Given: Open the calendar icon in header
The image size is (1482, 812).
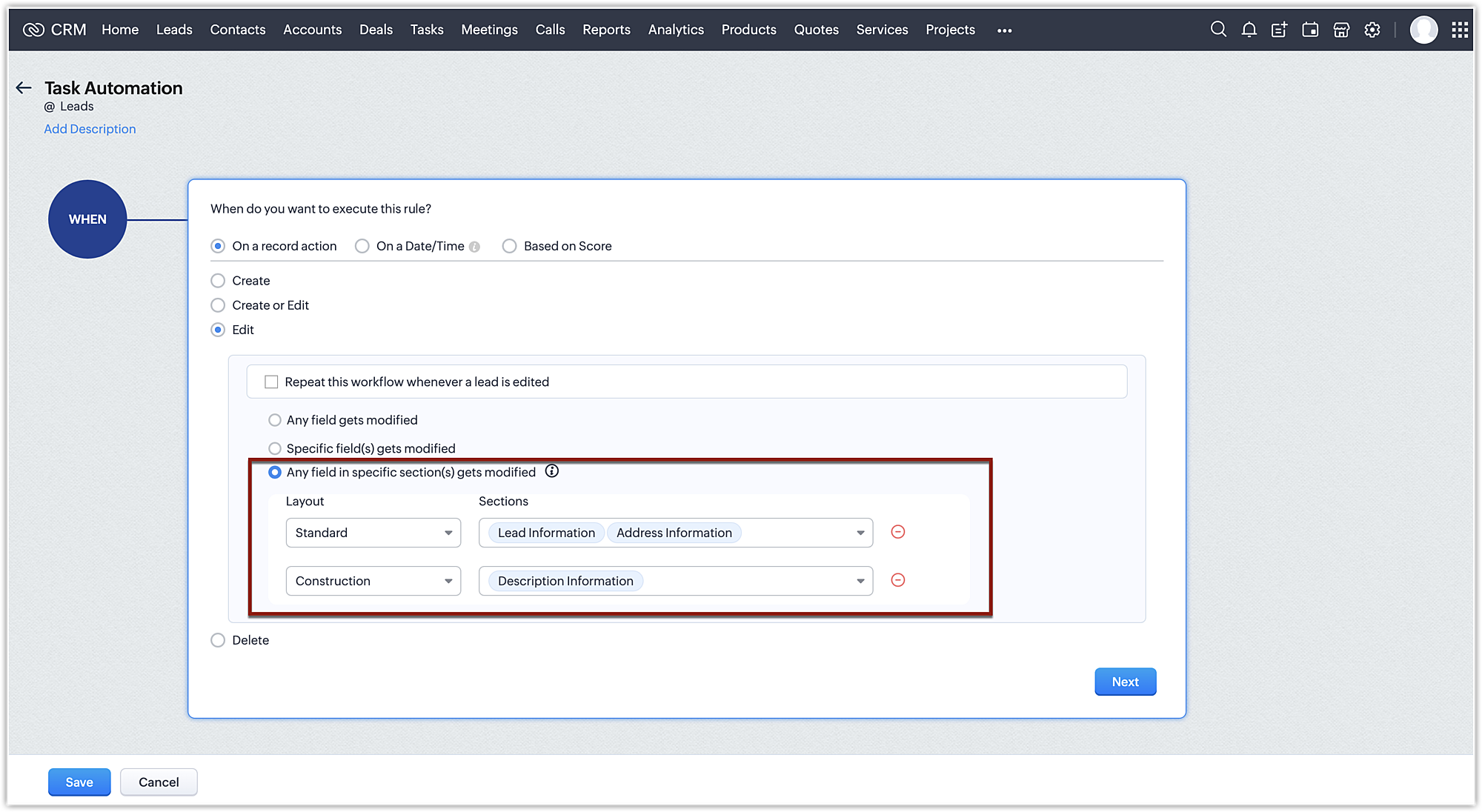Looking at the screenshot, I should (x=1310, y=30).
